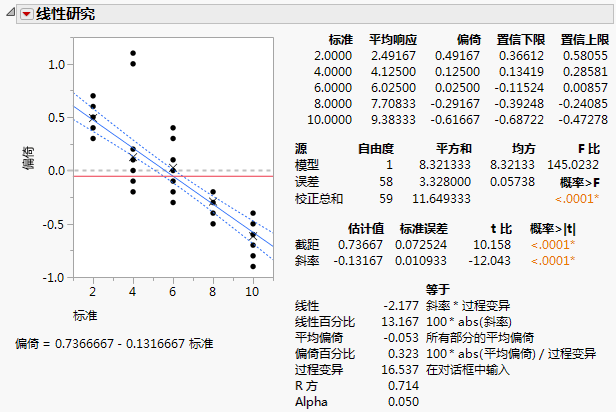The image size is (616, 412).
Task: Select the 源 column header in ANOVA table
Action: pyautogui.click(x=301, y=149)
